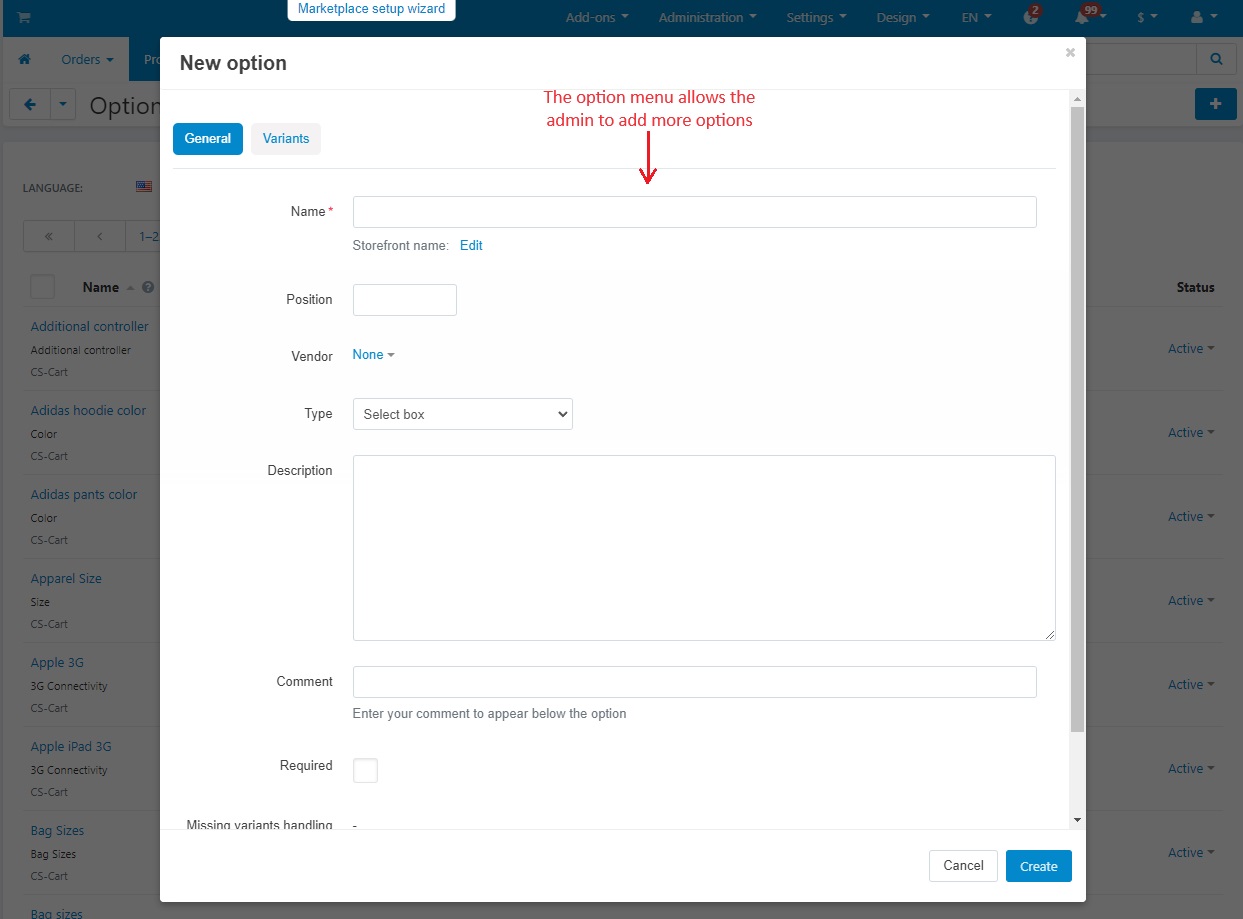The image size is (1243, 919).
Task: Click the Storefront name Edit link
Action: (x=471, y=245)
